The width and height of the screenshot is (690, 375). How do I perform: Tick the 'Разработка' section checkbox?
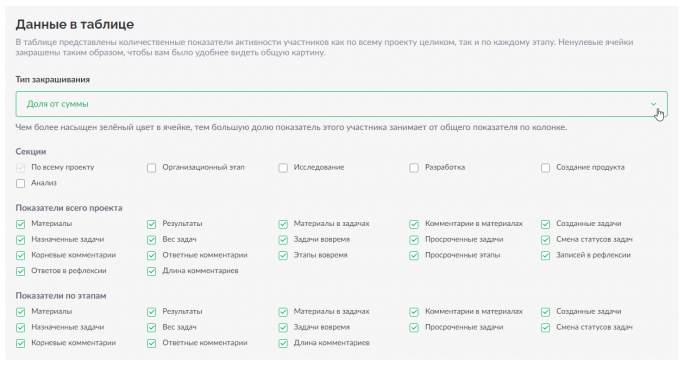tap(414, 168)
